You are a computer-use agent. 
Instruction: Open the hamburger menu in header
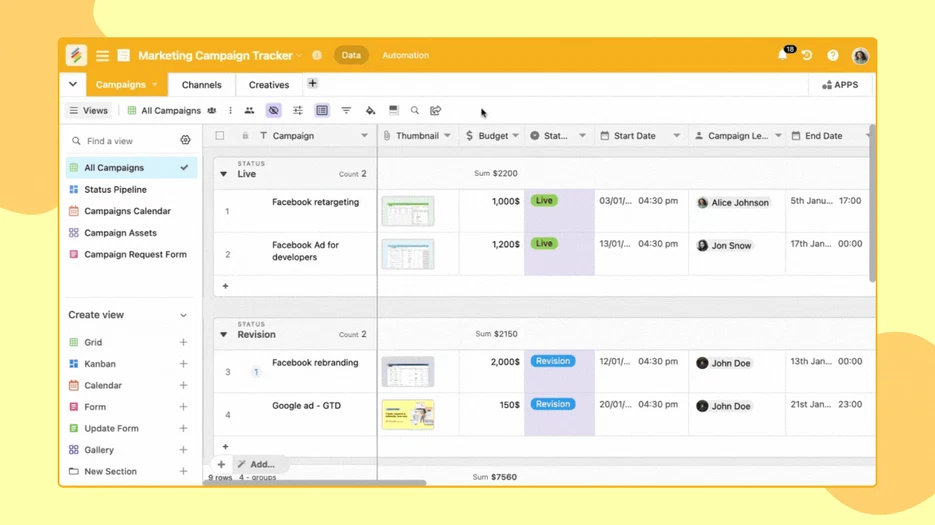pos(102,56)
